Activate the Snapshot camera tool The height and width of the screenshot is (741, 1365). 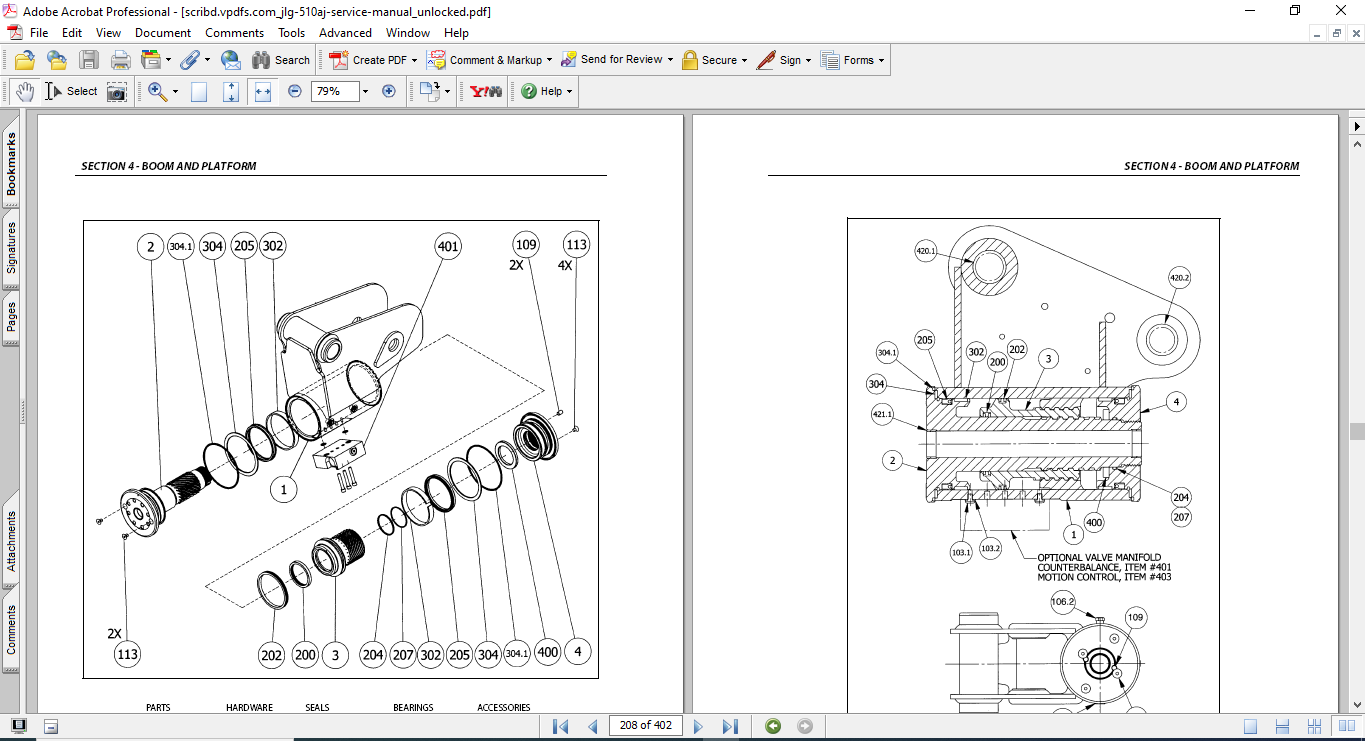point(117,92)
